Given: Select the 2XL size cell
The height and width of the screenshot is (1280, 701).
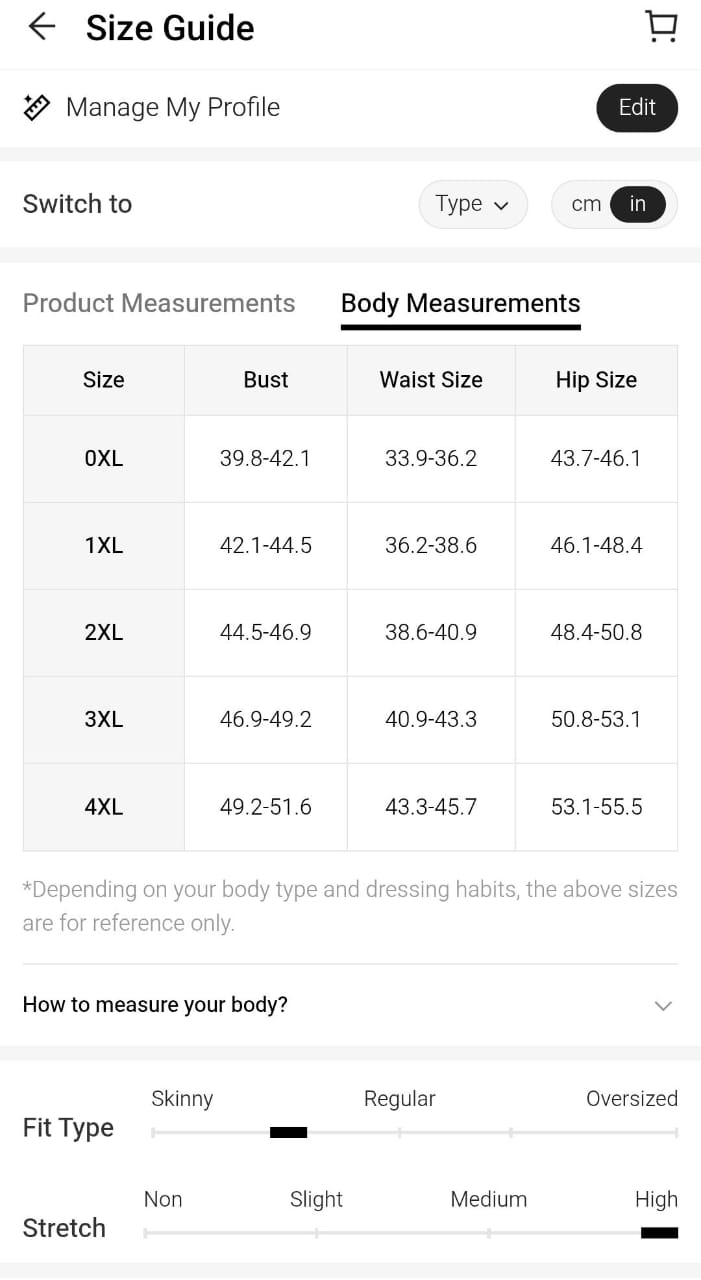Looking at the screenshot, I should point(104,632).
